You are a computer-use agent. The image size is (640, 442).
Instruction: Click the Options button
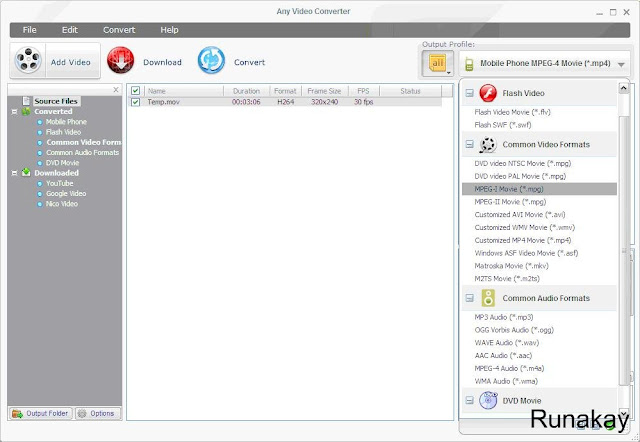pos(98,413)
